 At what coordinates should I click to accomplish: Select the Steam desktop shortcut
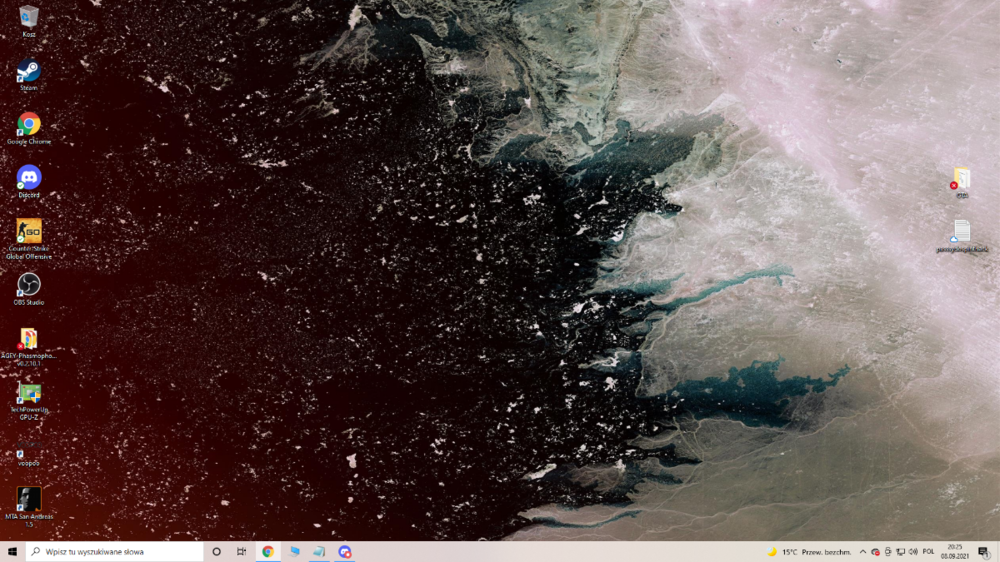coord(29,75)
